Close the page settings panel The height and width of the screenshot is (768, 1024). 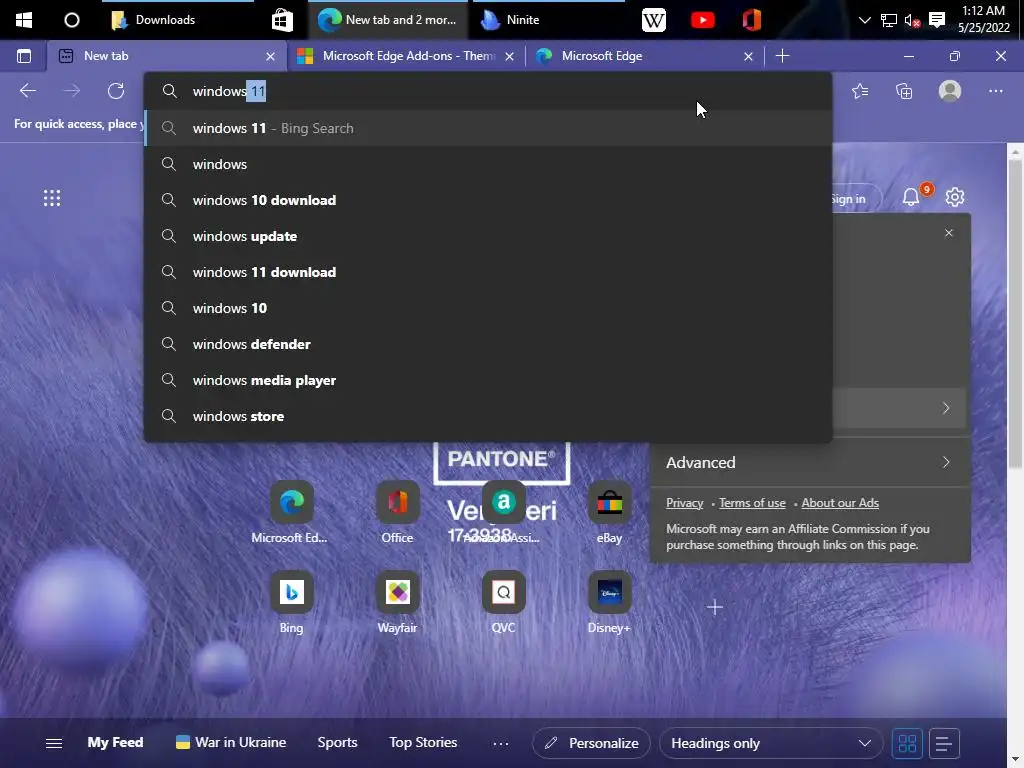pyautogui.click(x=948, y=233)
